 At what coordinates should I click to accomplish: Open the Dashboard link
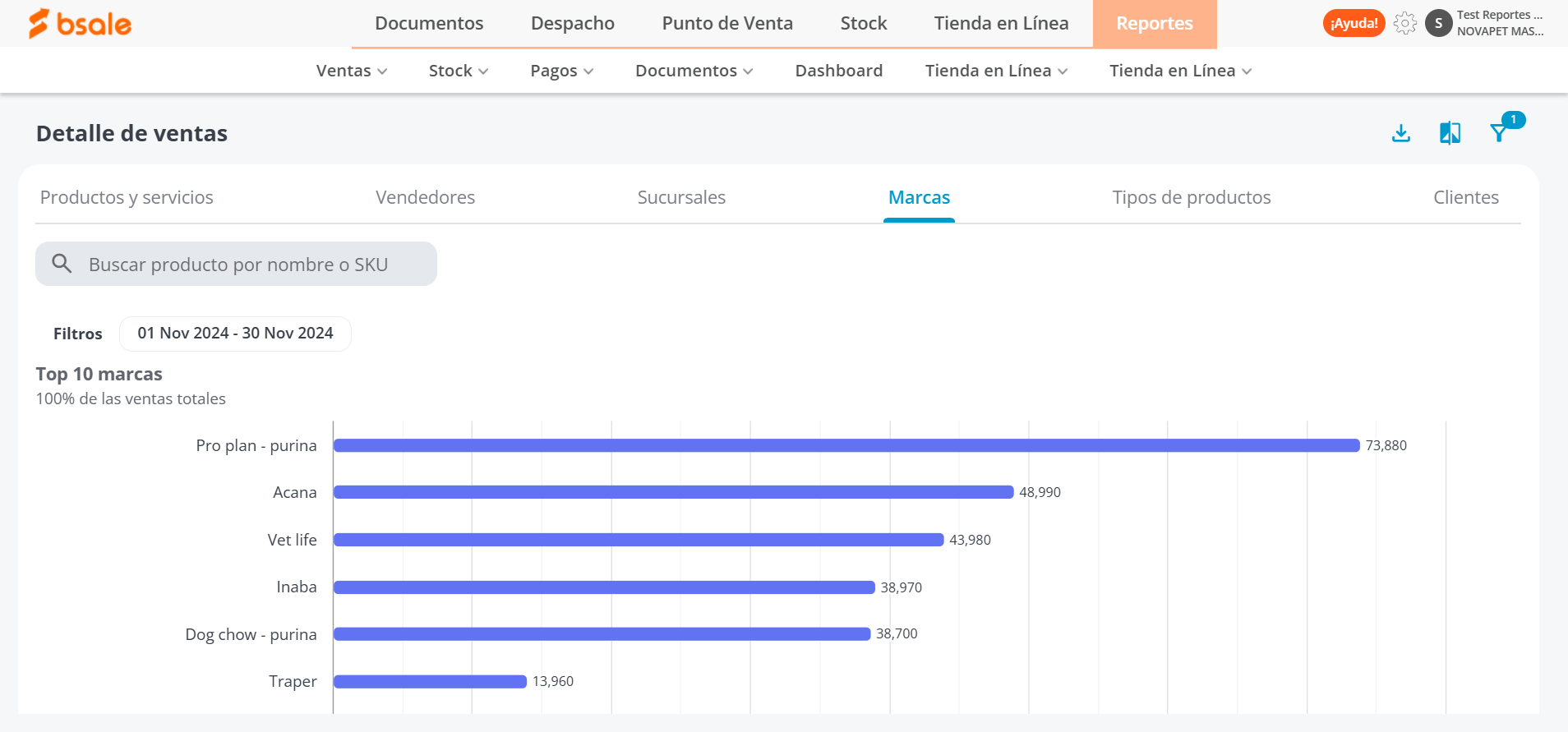(x=839, y=71)
